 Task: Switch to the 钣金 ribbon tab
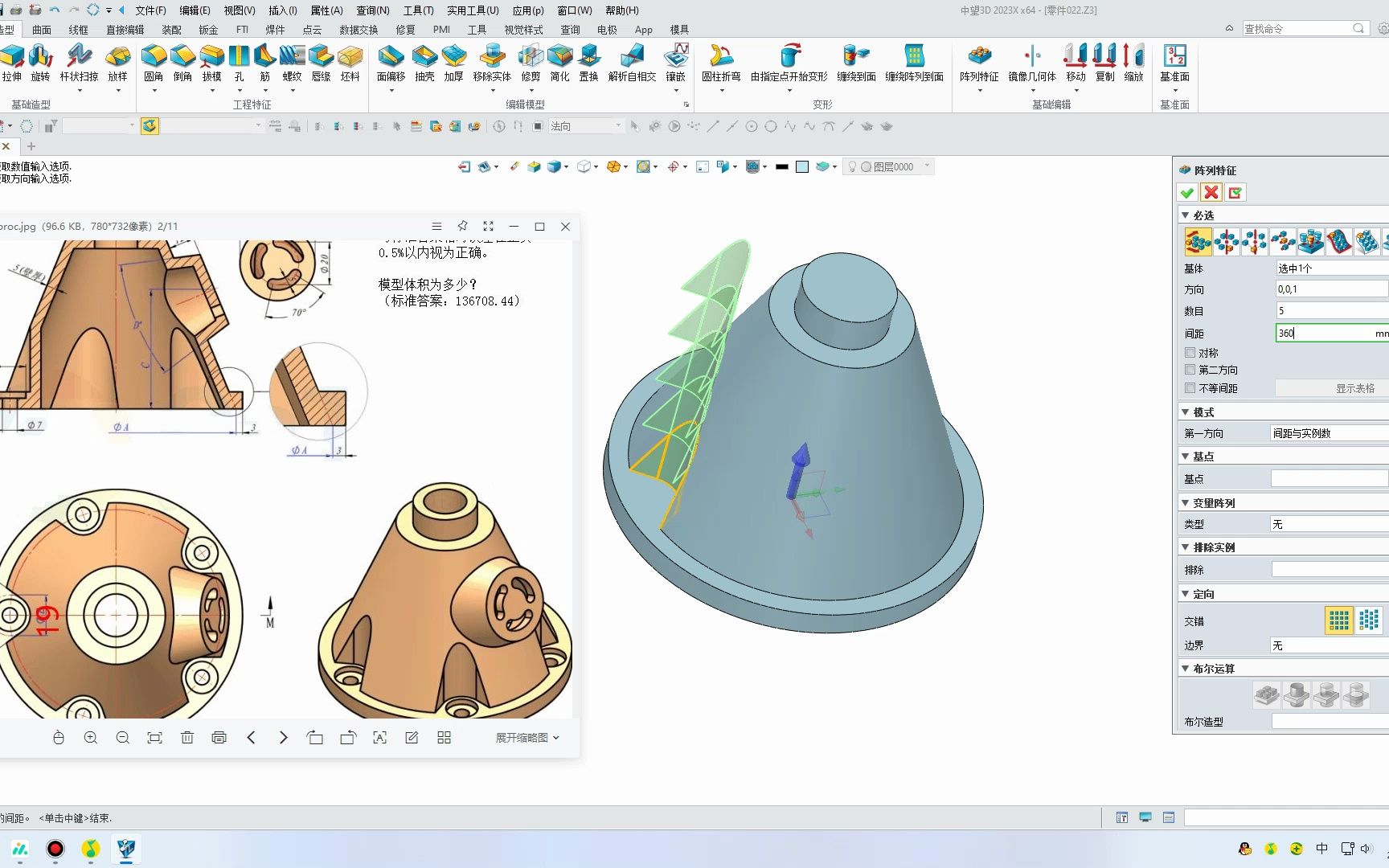pyautogui.click(x=207, y=29)
